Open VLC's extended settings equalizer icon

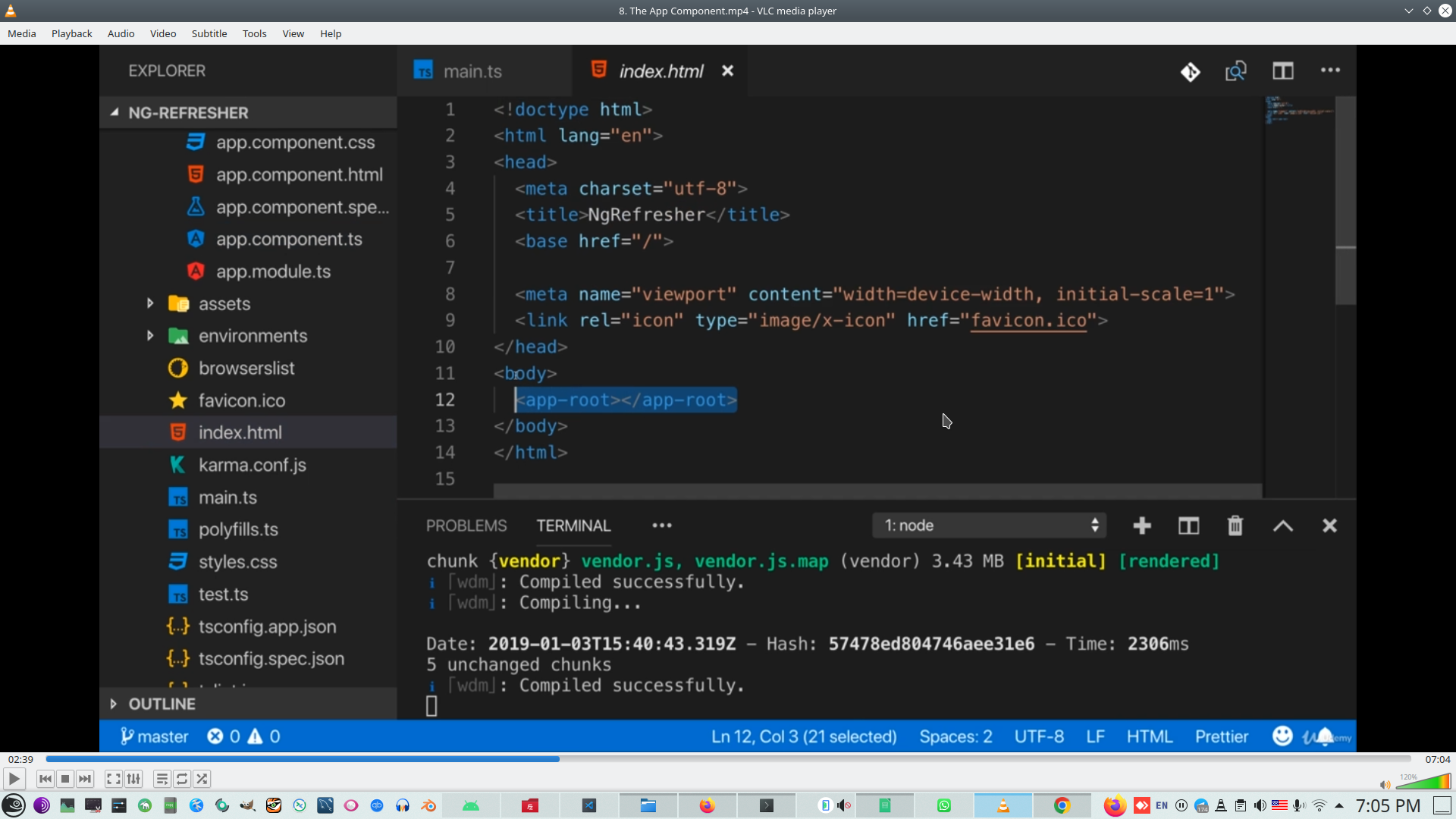click(x=133, y=779)
